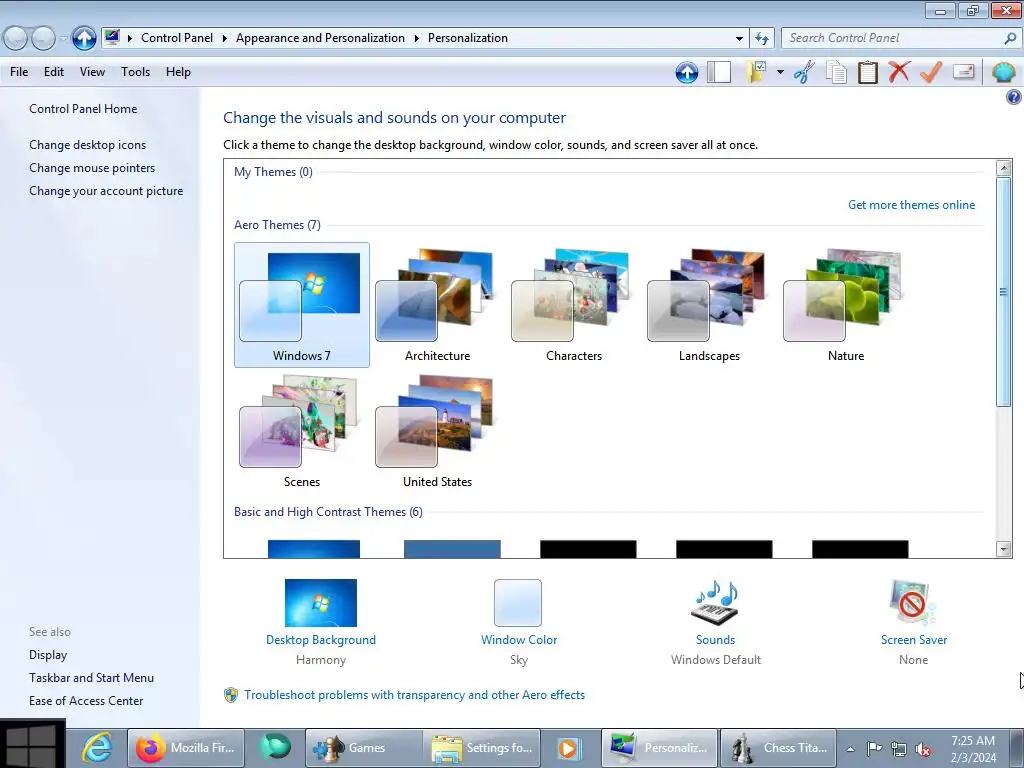
Task: Expand the arrow after Appearance and Personalization
Action: (416, 39)
